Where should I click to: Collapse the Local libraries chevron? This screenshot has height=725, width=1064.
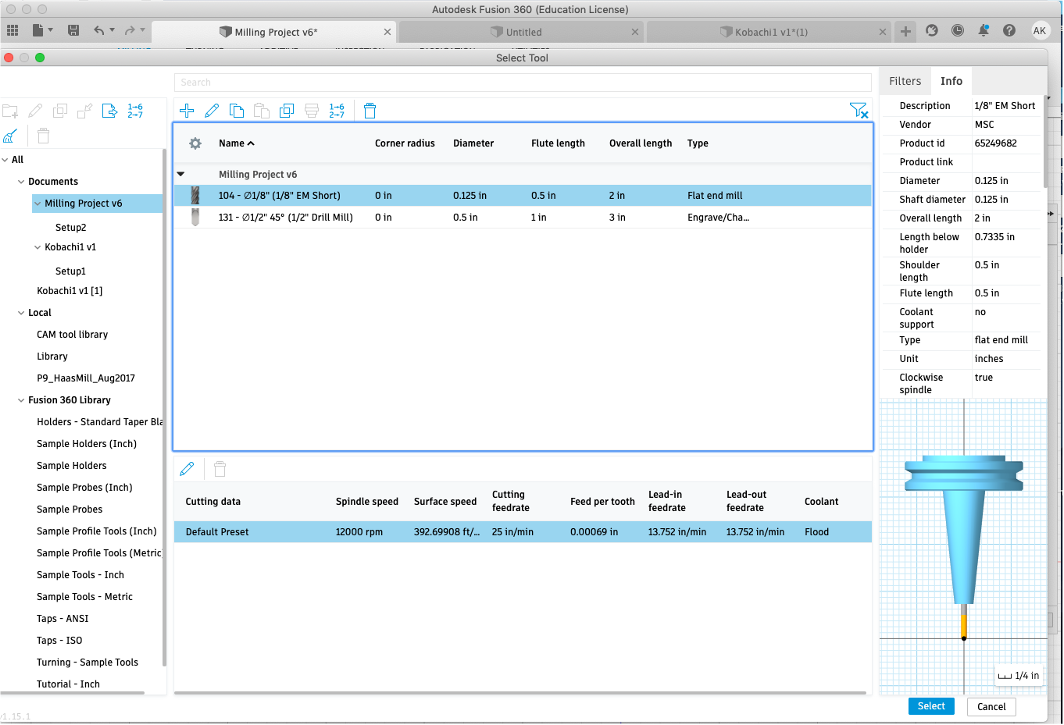tap(21, 313)
